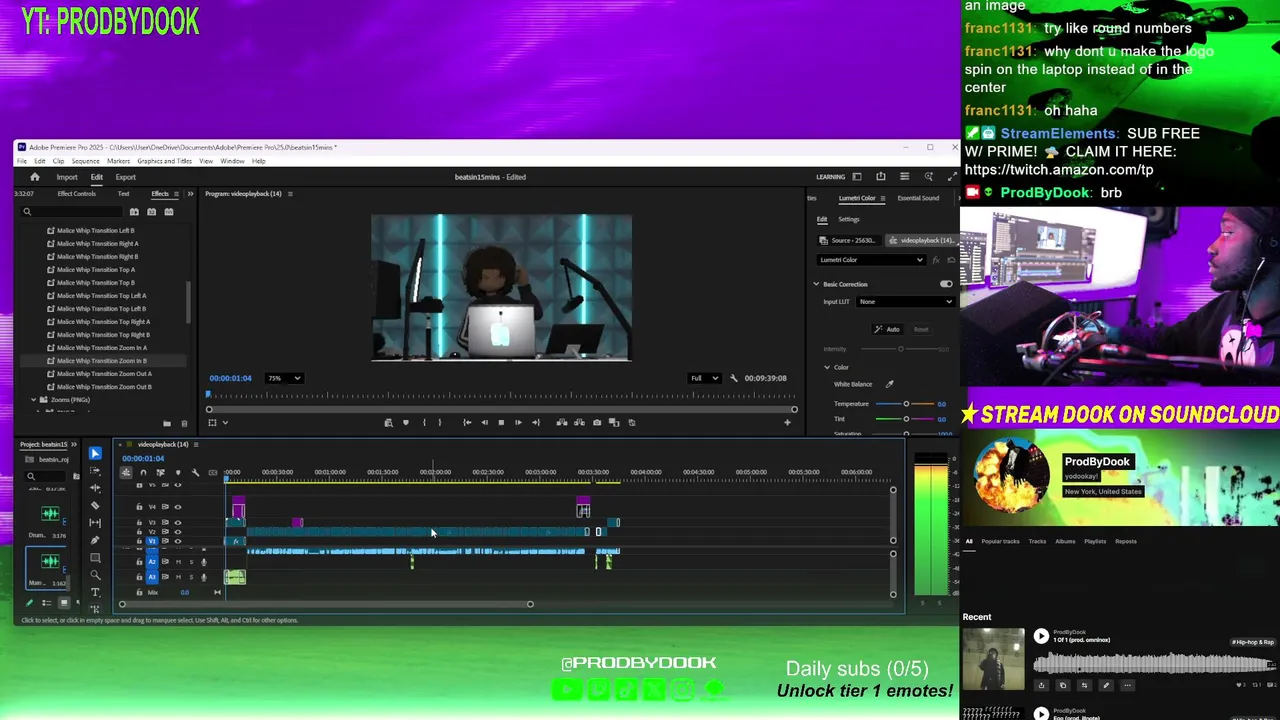Click the Program Monitor button editor plus
The height and width of the screenshot is (720, 1280).
pyautogui.click(x=787, y=422)
